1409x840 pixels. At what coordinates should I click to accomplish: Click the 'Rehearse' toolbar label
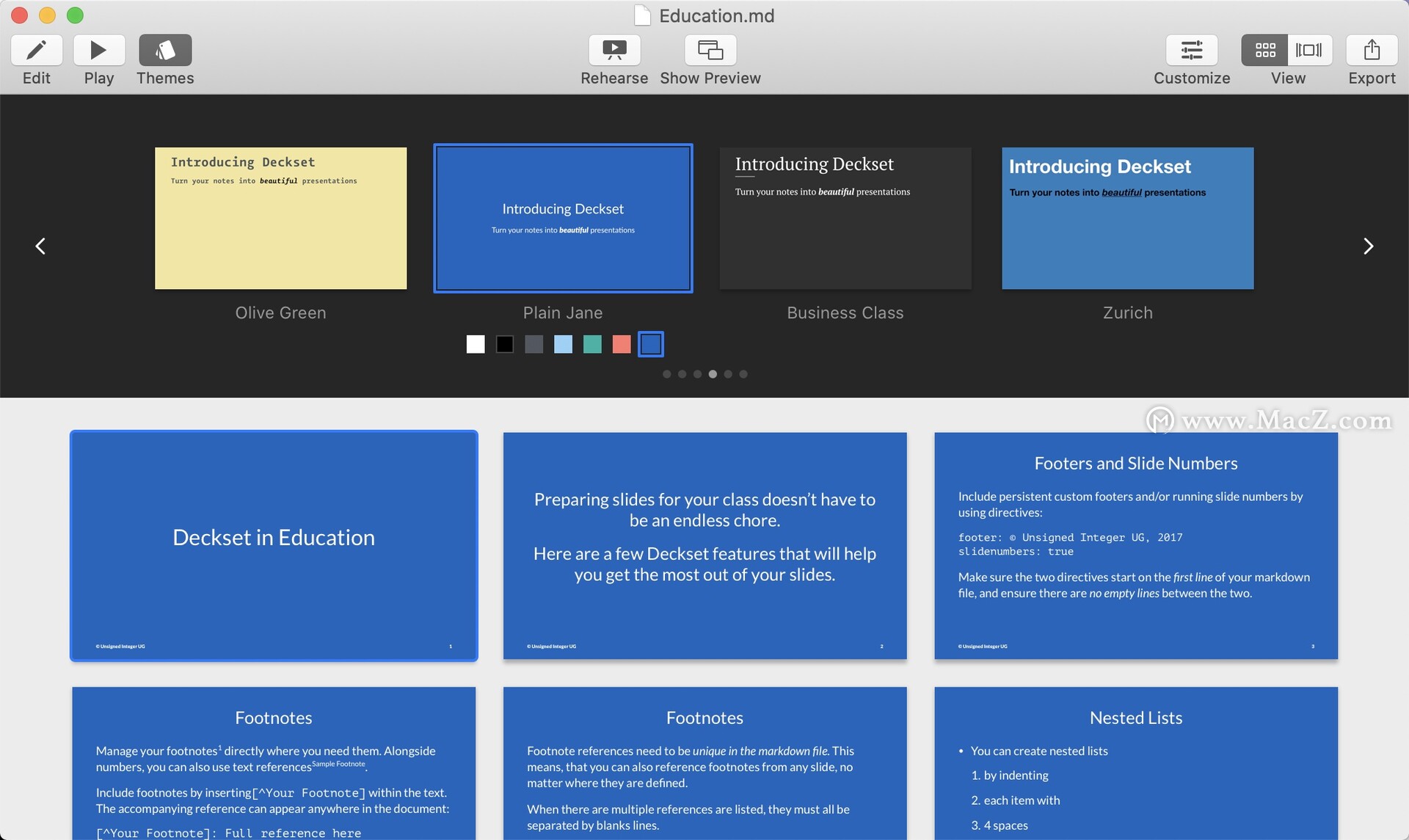click(x=614, y=78)
